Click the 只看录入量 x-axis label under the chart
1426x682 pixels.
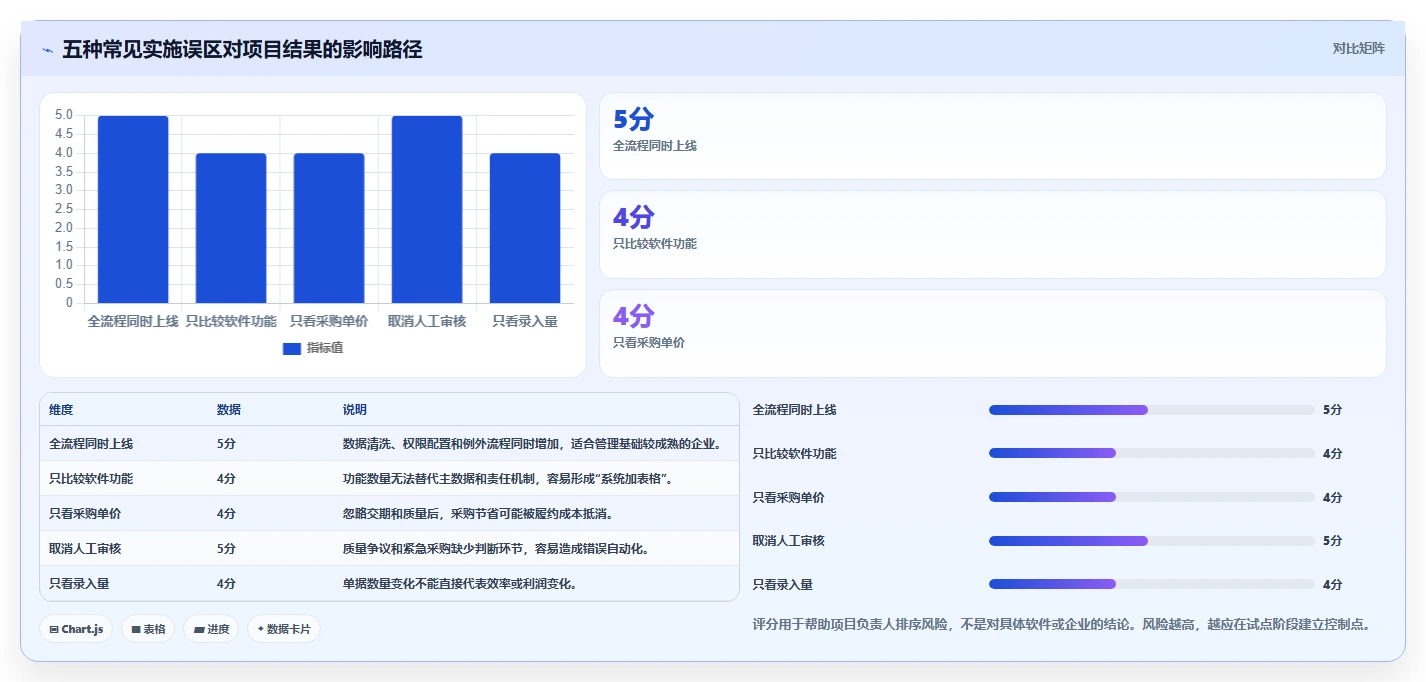coord(525,321)
